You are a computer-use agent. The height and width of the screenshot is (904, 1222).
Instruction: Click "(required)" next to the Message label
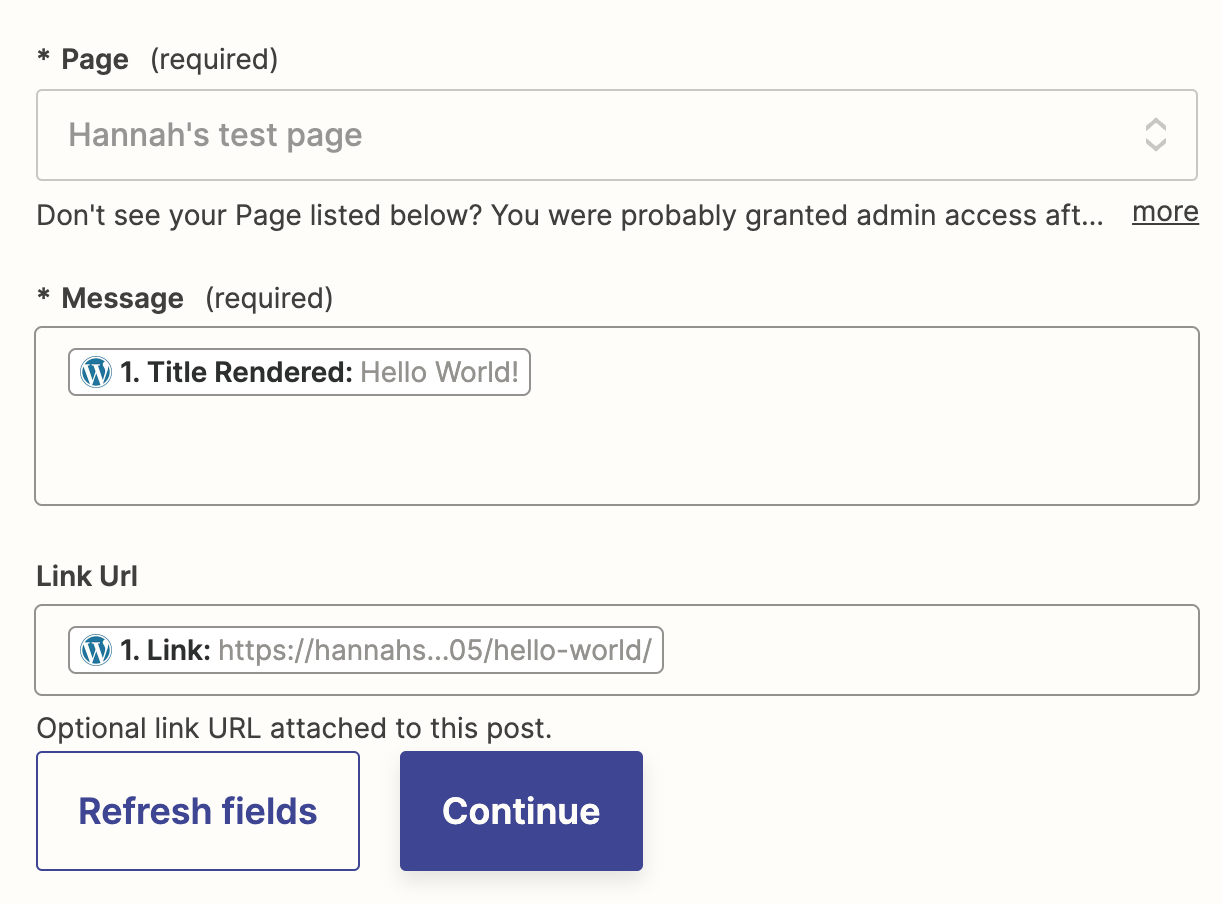click(x=269, y=298)
